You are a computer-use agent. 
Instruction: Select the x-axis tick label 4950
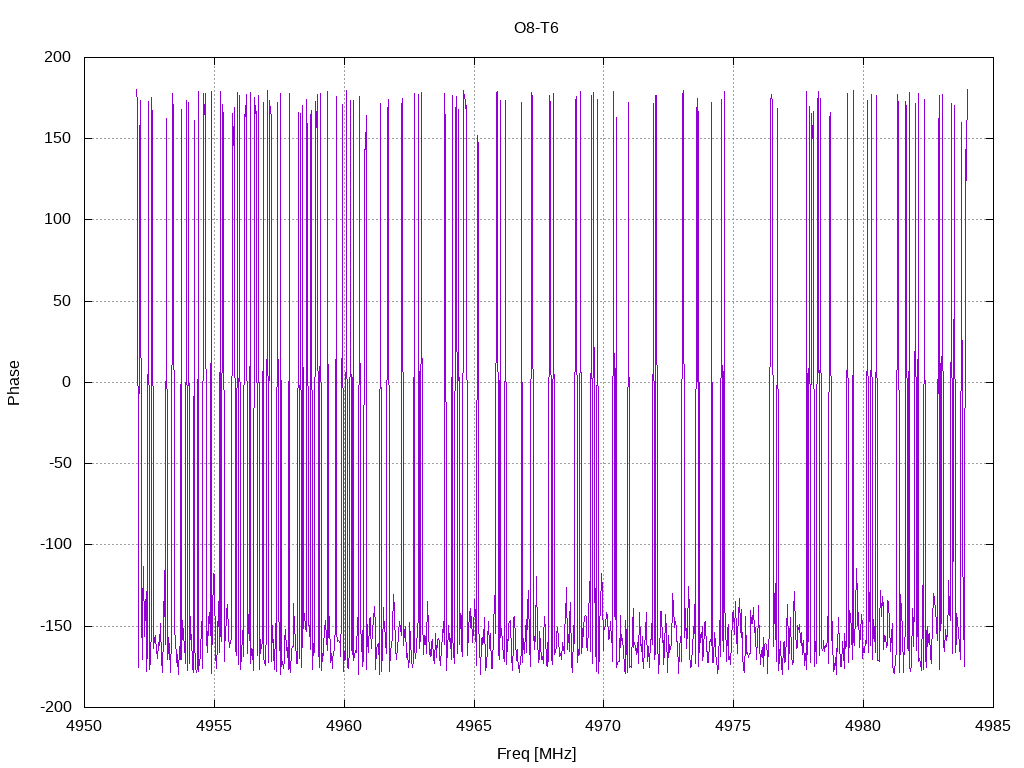pos(84,726)
